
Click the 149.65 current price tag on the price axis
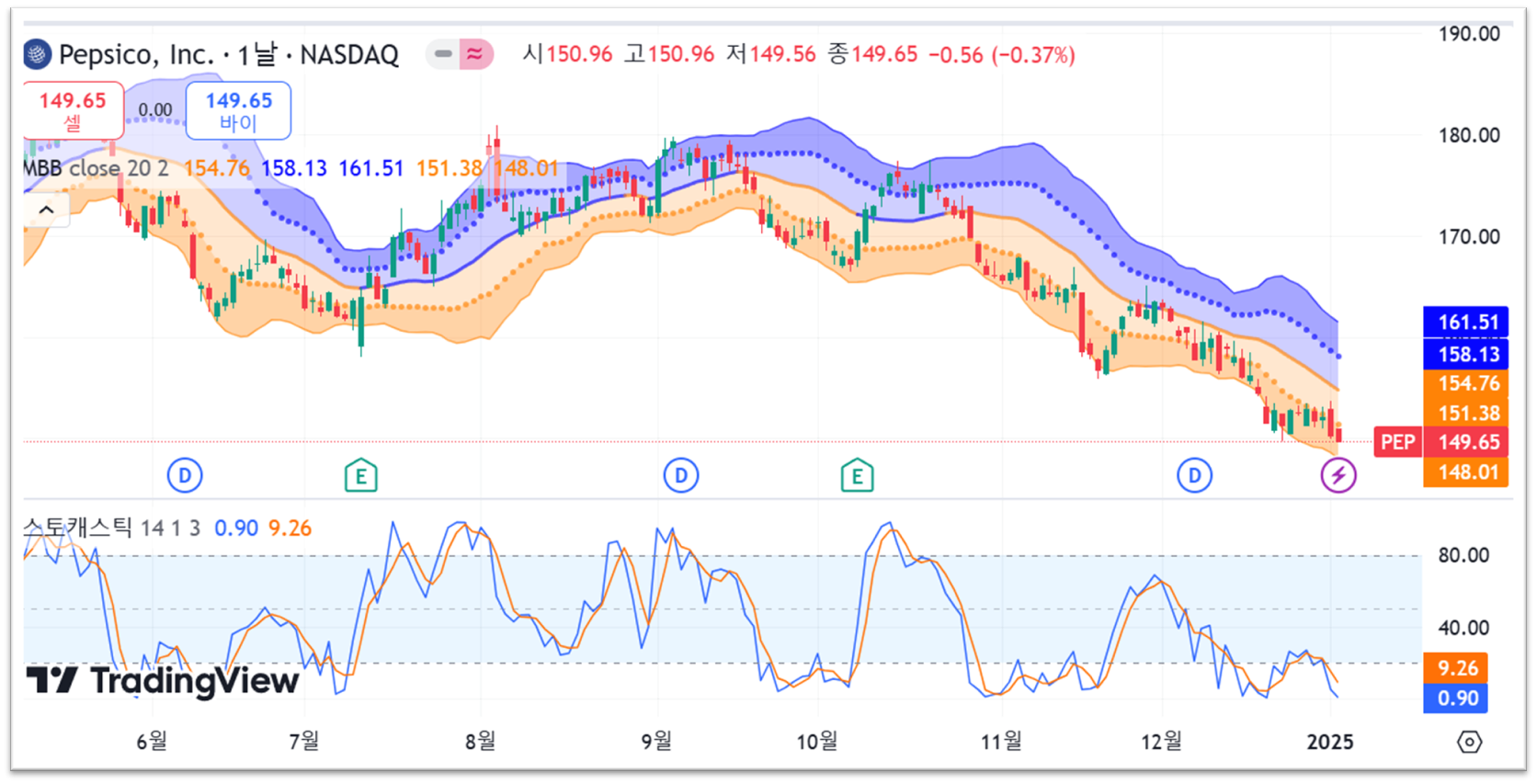[1467, 442]
